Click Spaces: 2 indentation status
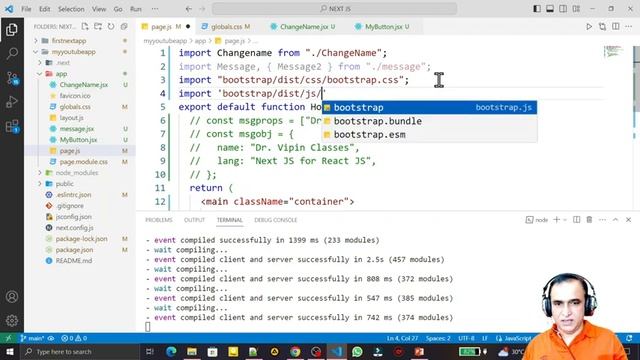Image resolution: width=640 pixels, height=360 pixels. (x=438, y=338)
